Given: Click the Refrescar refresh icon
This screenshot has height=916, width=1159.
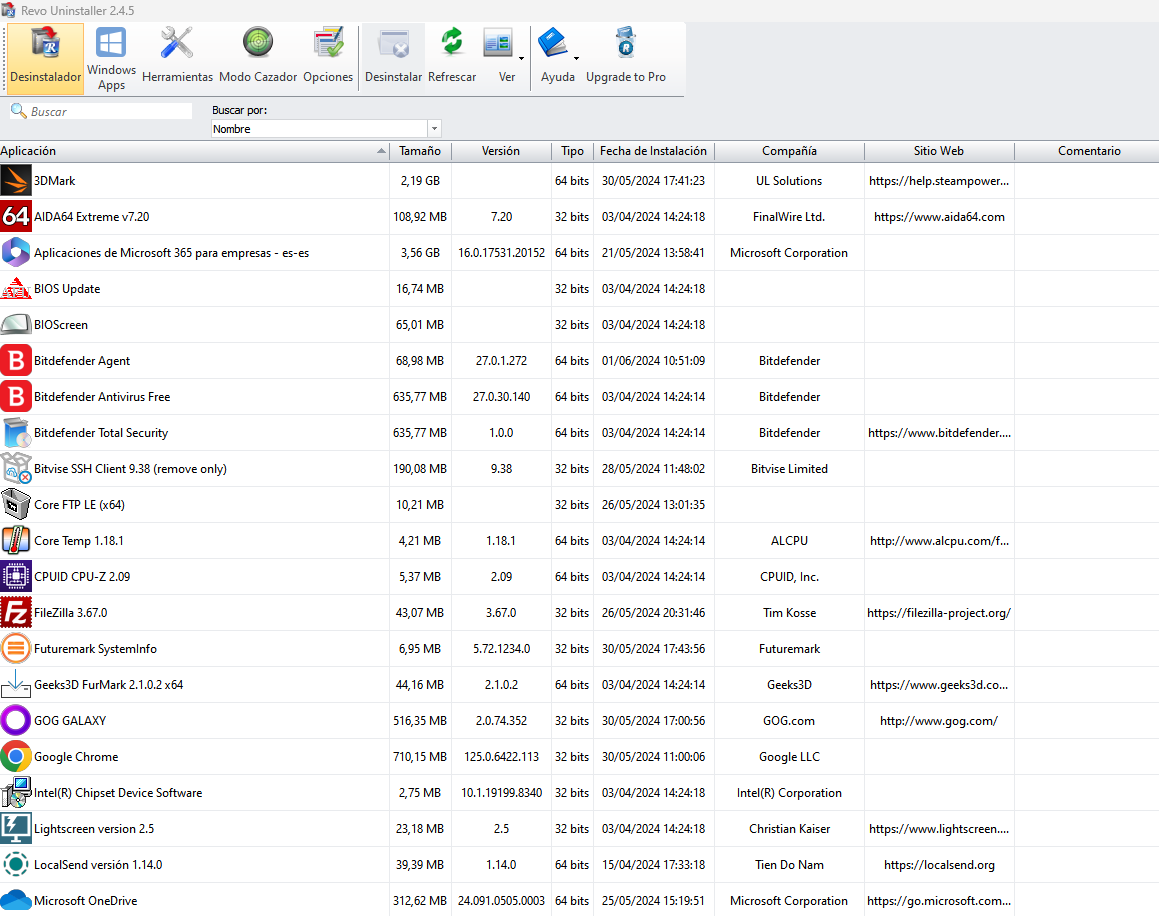Looking at the screenshot, I should (x=452, y=42).
